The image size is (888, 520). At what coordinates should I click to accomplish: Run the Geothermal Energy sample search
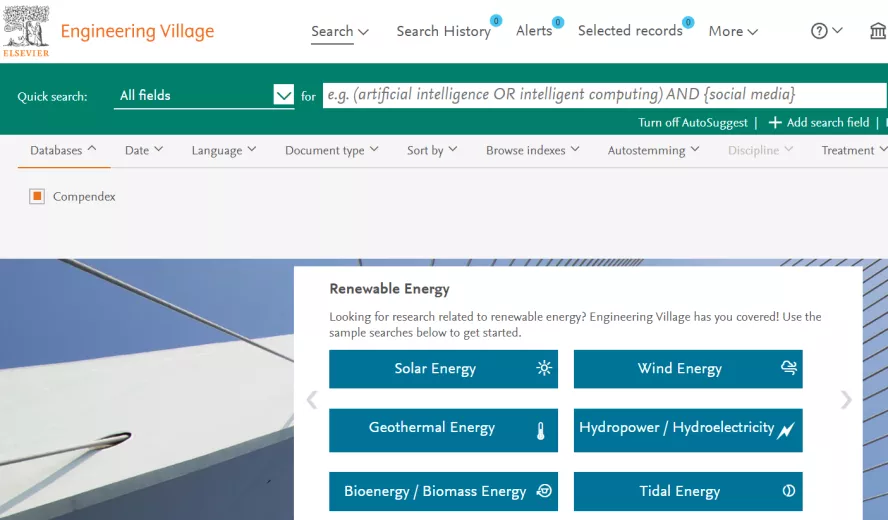[443, 430]
